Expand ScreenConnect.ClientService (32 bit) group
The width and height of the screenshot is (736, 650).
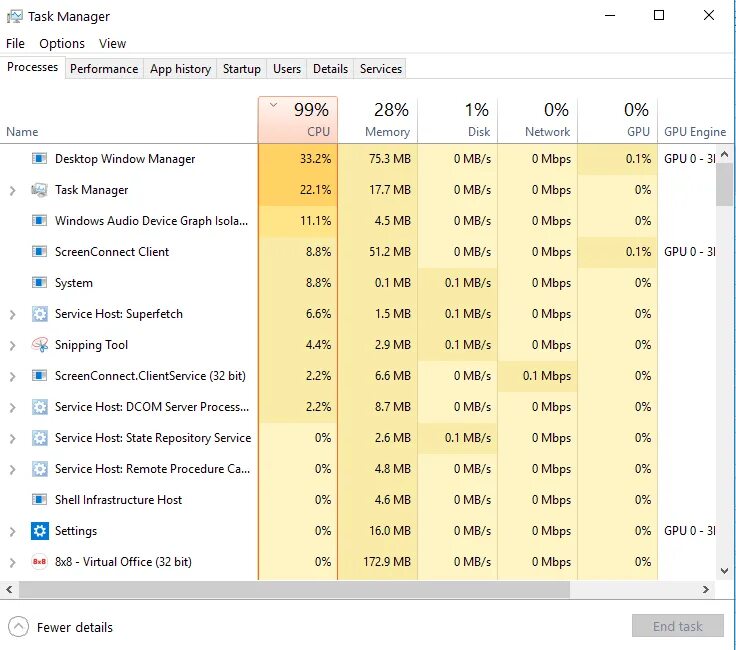click(13, 376)
